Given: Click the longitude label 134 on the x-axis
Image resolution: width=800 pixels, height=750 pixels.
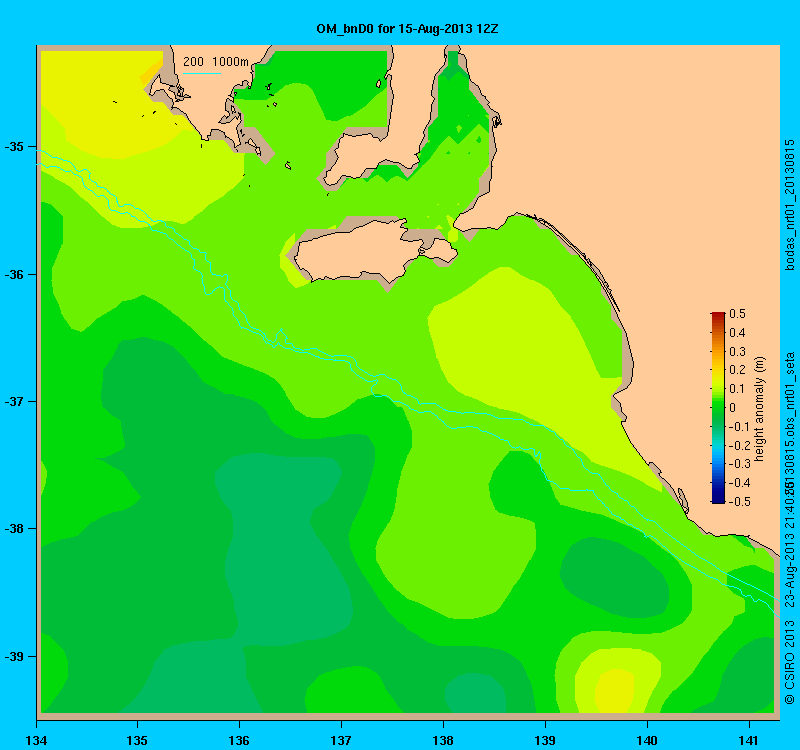Looking at the screenshot, I should [x=36, y=740].
